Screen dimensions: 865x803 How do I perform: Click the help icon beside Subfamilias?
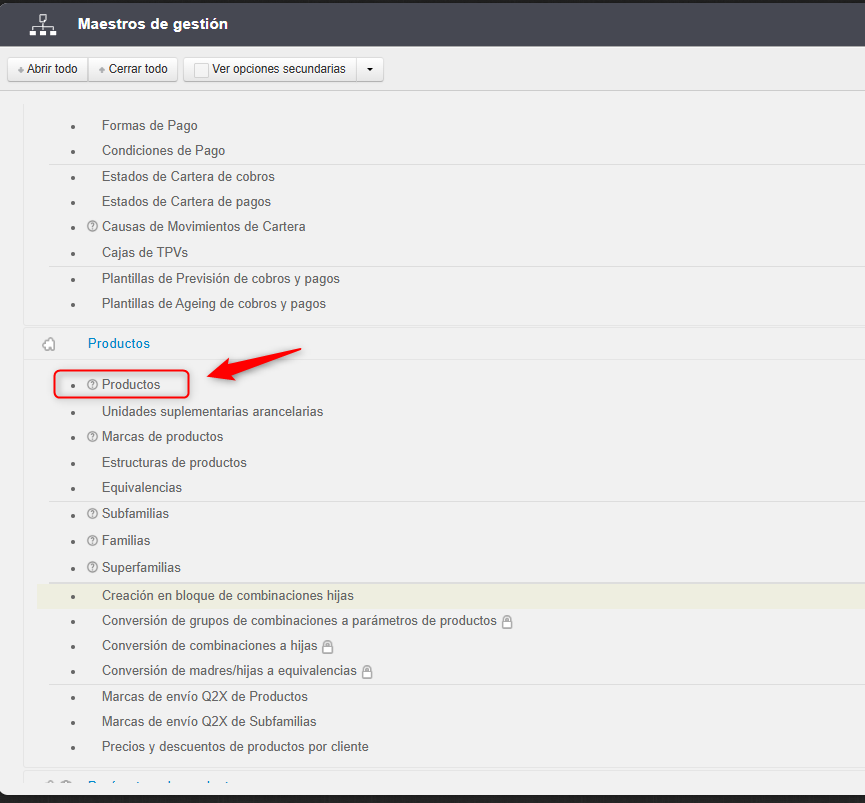pyautogui.click(x=93, y=514)
